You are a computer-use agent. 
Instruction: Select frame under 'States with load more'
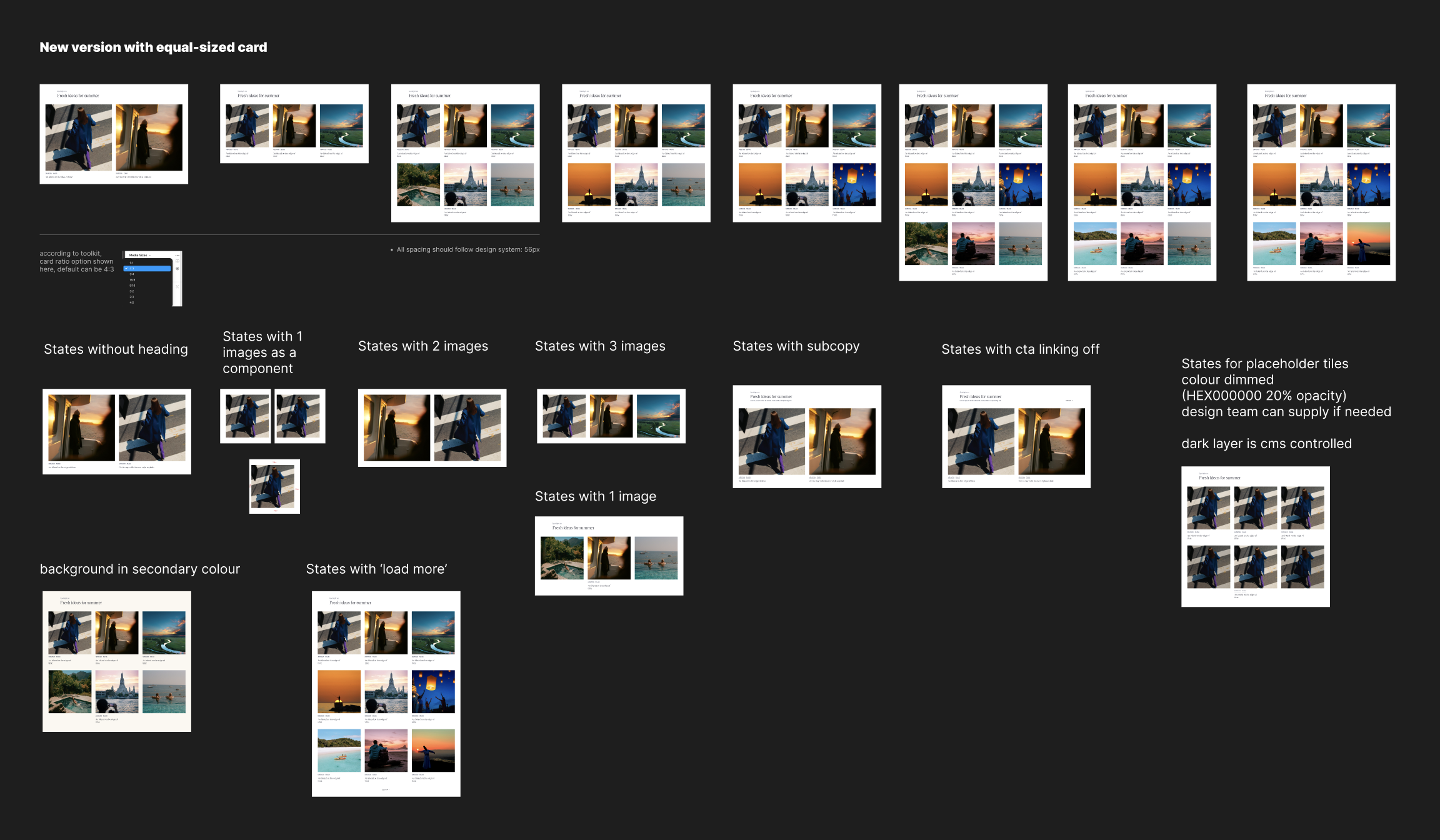(x=386, y=694)
